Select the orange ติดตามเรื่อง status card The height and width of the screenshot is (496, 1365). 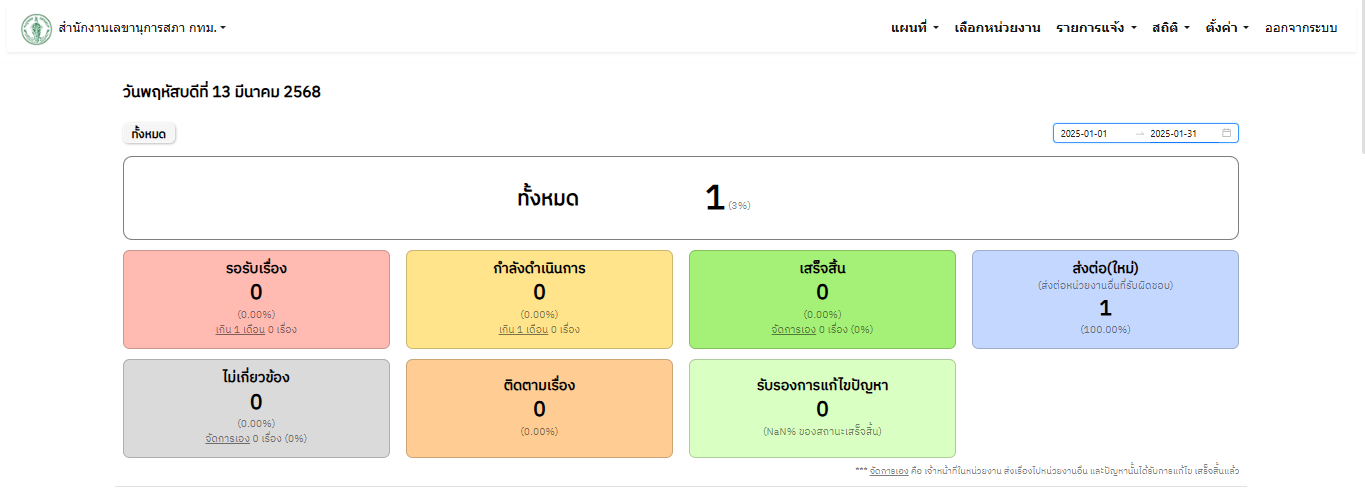click(x=539, y=408)
